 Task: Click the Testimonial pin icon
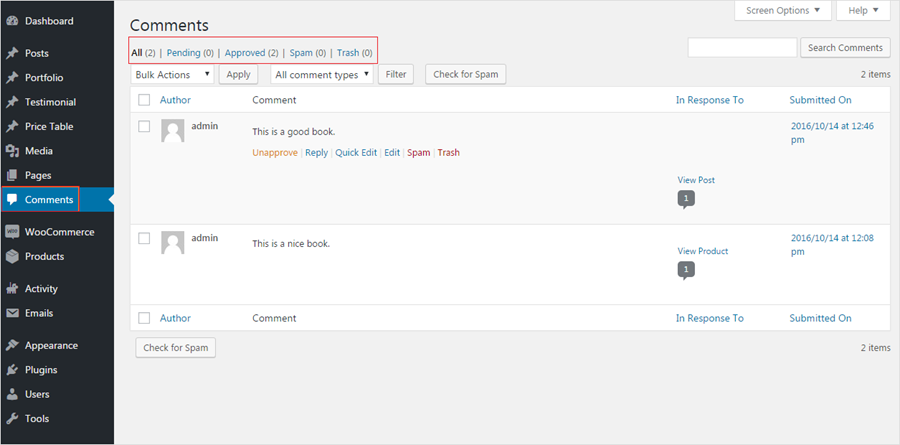11,102
